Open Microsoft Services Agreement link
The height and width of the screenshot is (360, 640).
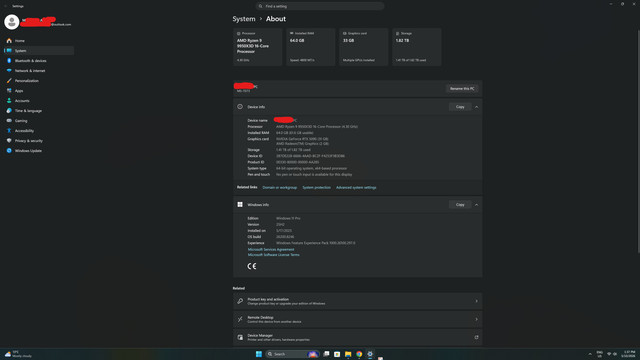coord(271,249)
